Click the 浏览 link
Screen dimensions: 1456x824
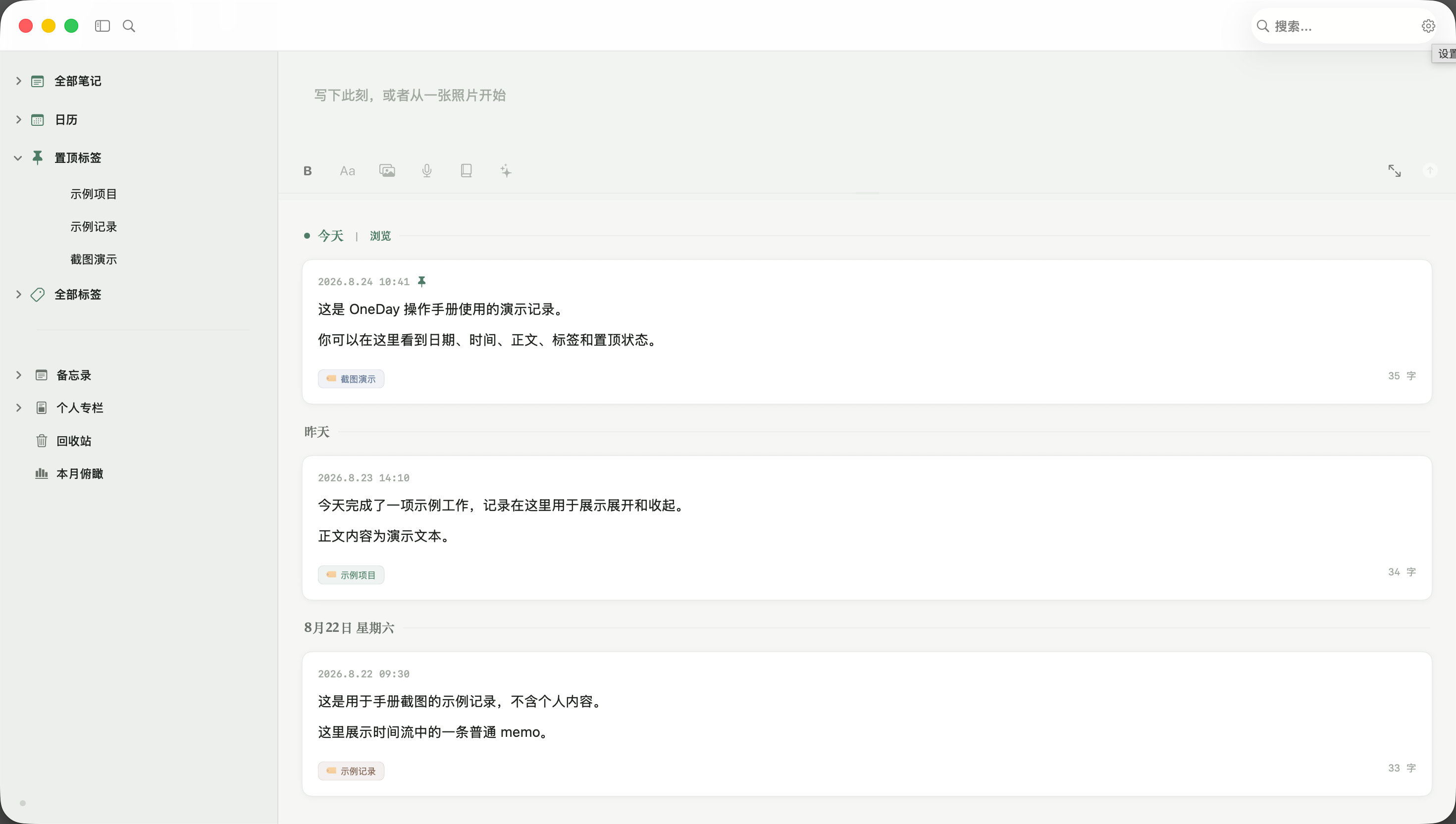click(x=380, y=235)
